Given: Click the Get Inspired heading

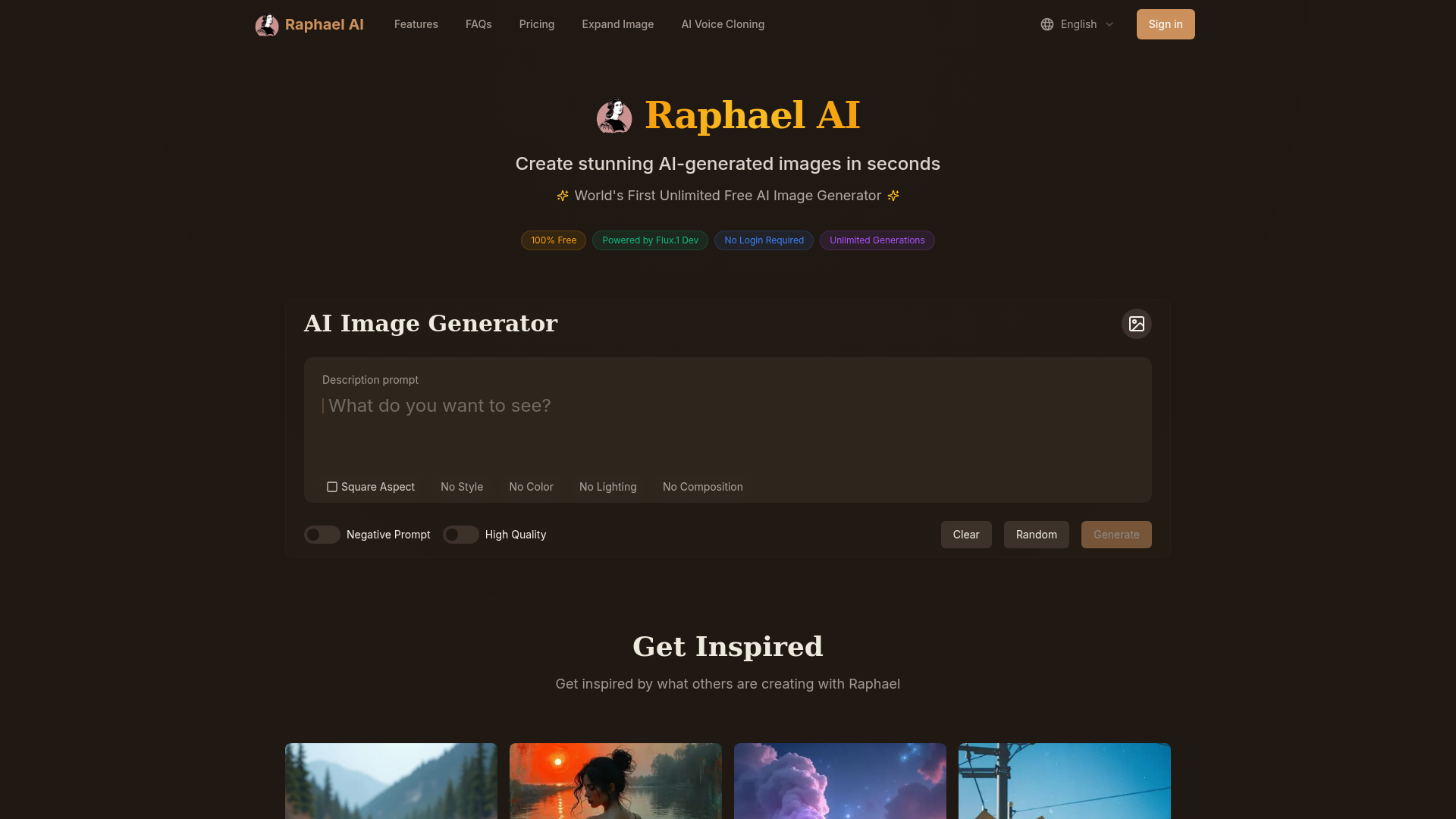Looking at the screenshot, I should coord(728,647).
